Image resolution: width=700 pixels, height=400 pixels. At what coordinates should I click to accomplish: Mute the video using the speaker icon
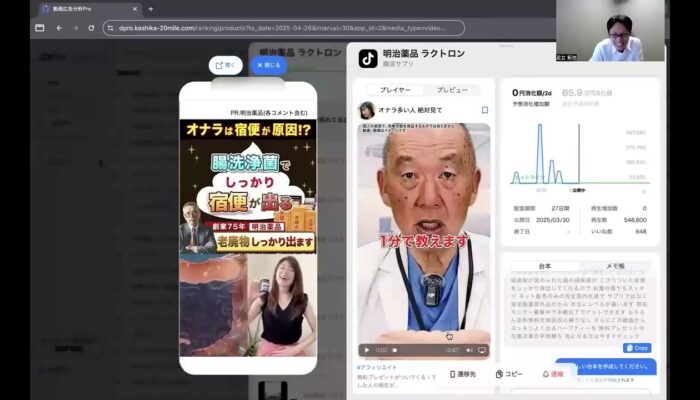(469, 350)
